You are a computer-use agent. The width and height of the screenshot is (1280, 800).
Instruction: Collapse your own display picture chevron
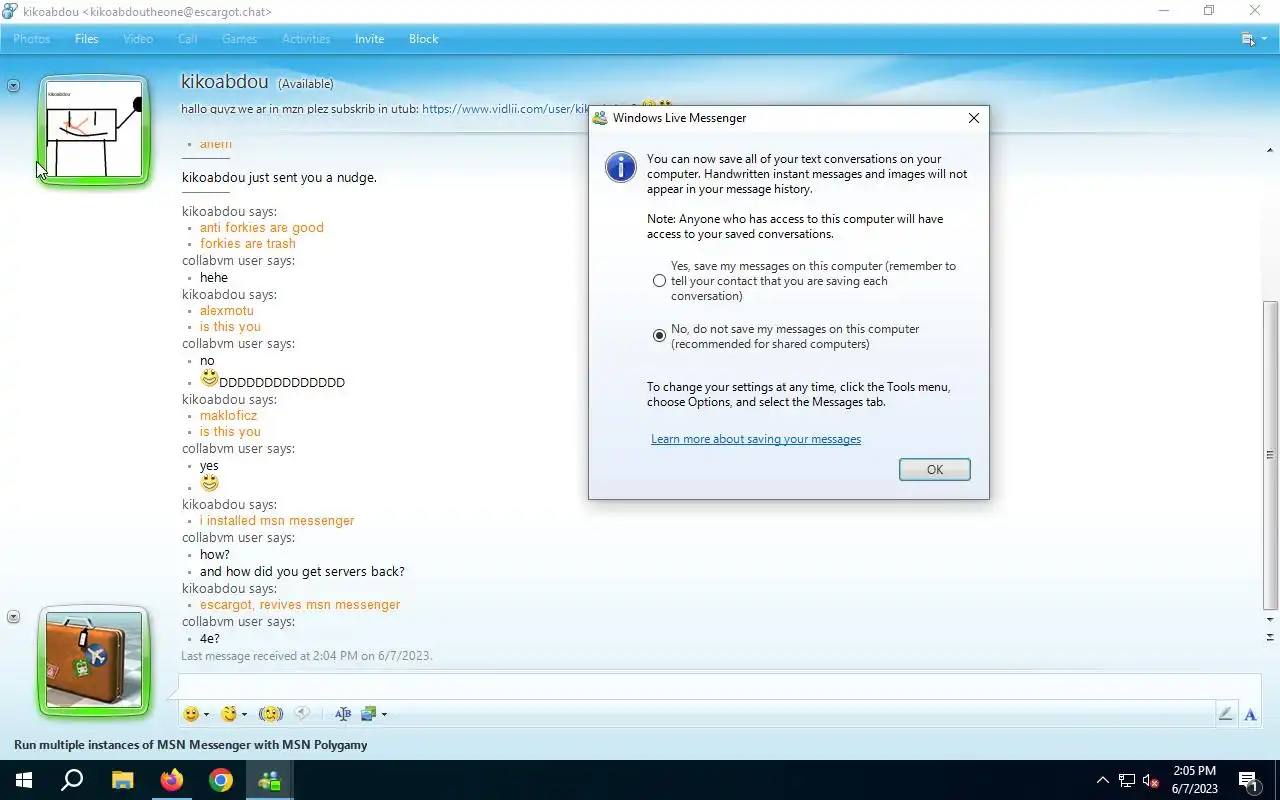tap(13, 617)
